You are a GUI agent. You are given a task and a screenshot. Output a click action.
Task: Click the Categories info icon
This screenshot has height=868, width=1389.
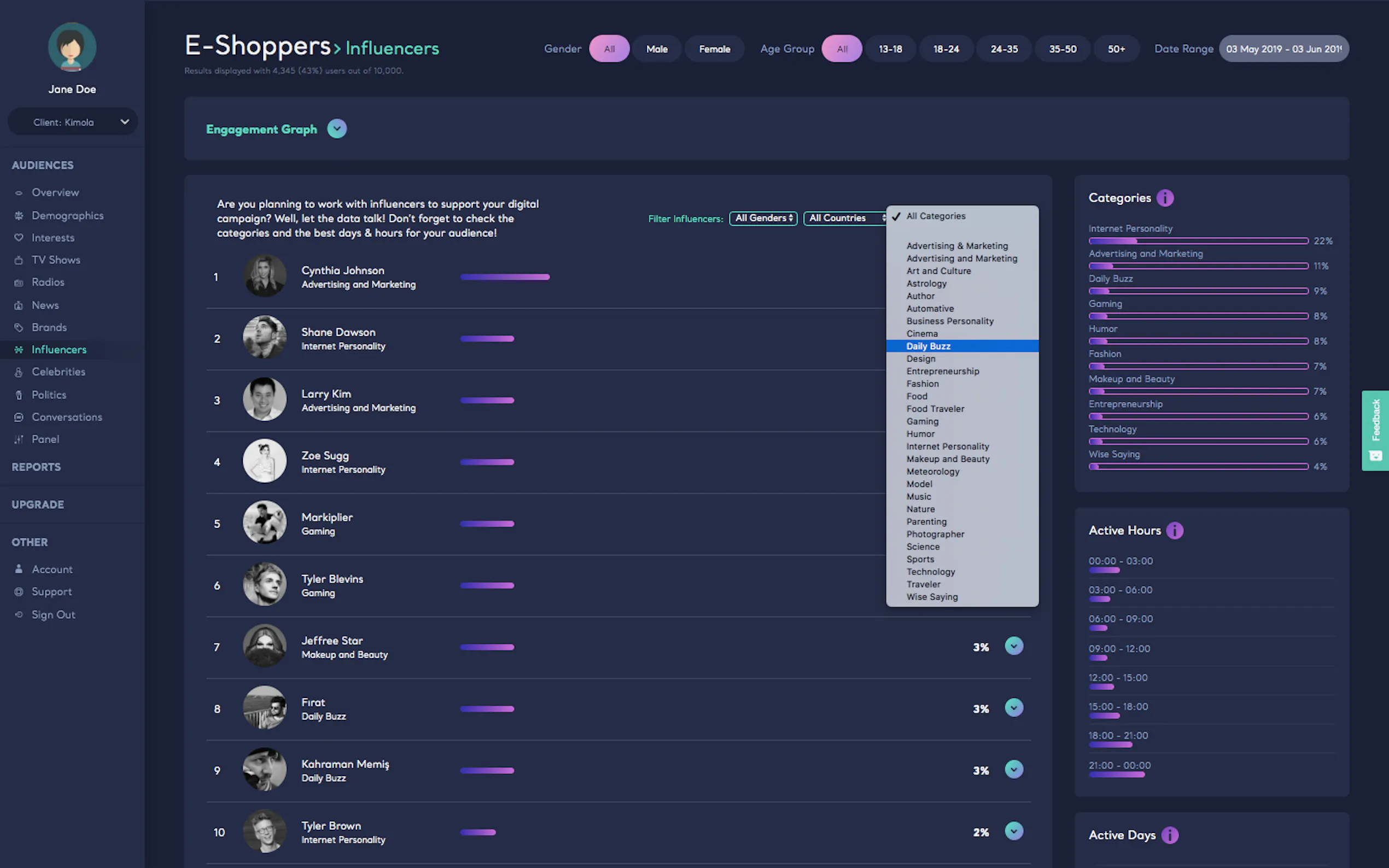[1164, 198]
